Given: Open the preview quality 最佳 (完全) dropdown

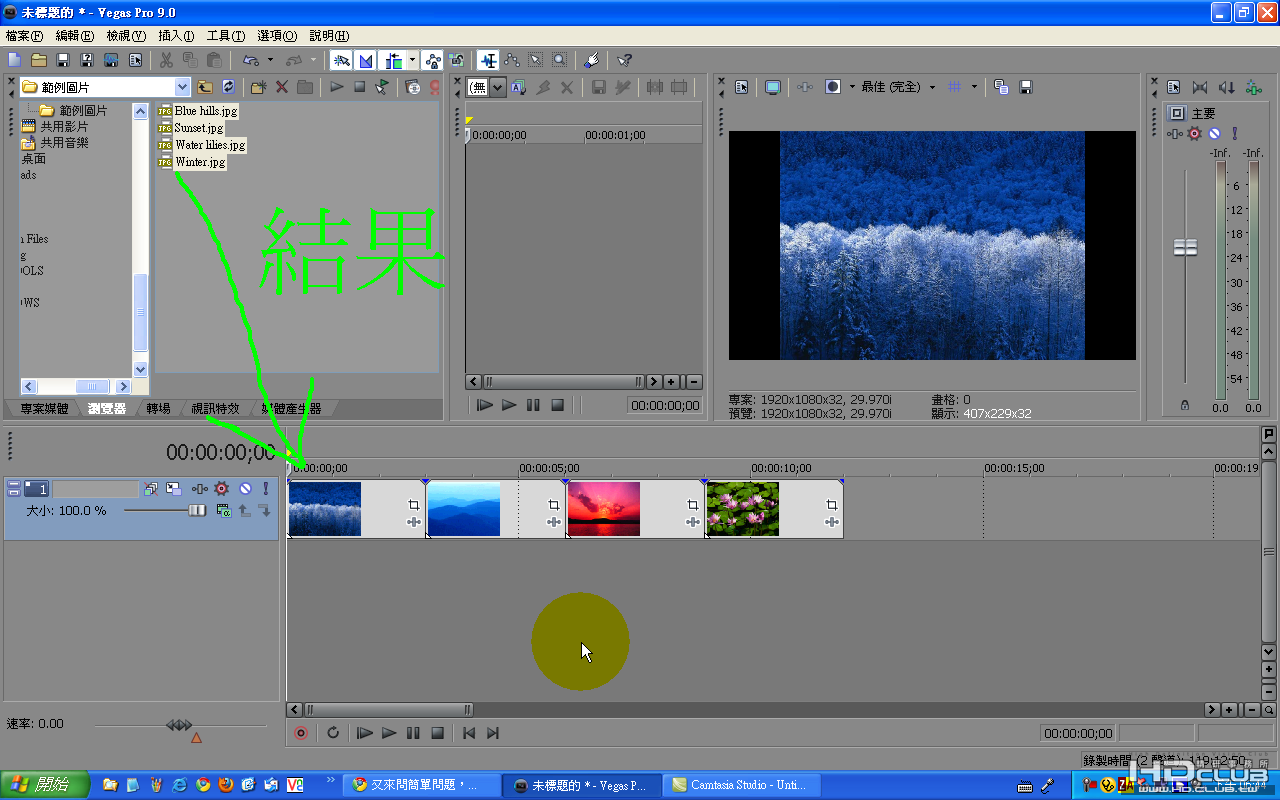Looking at the screenshot, I should coord(931,87).
